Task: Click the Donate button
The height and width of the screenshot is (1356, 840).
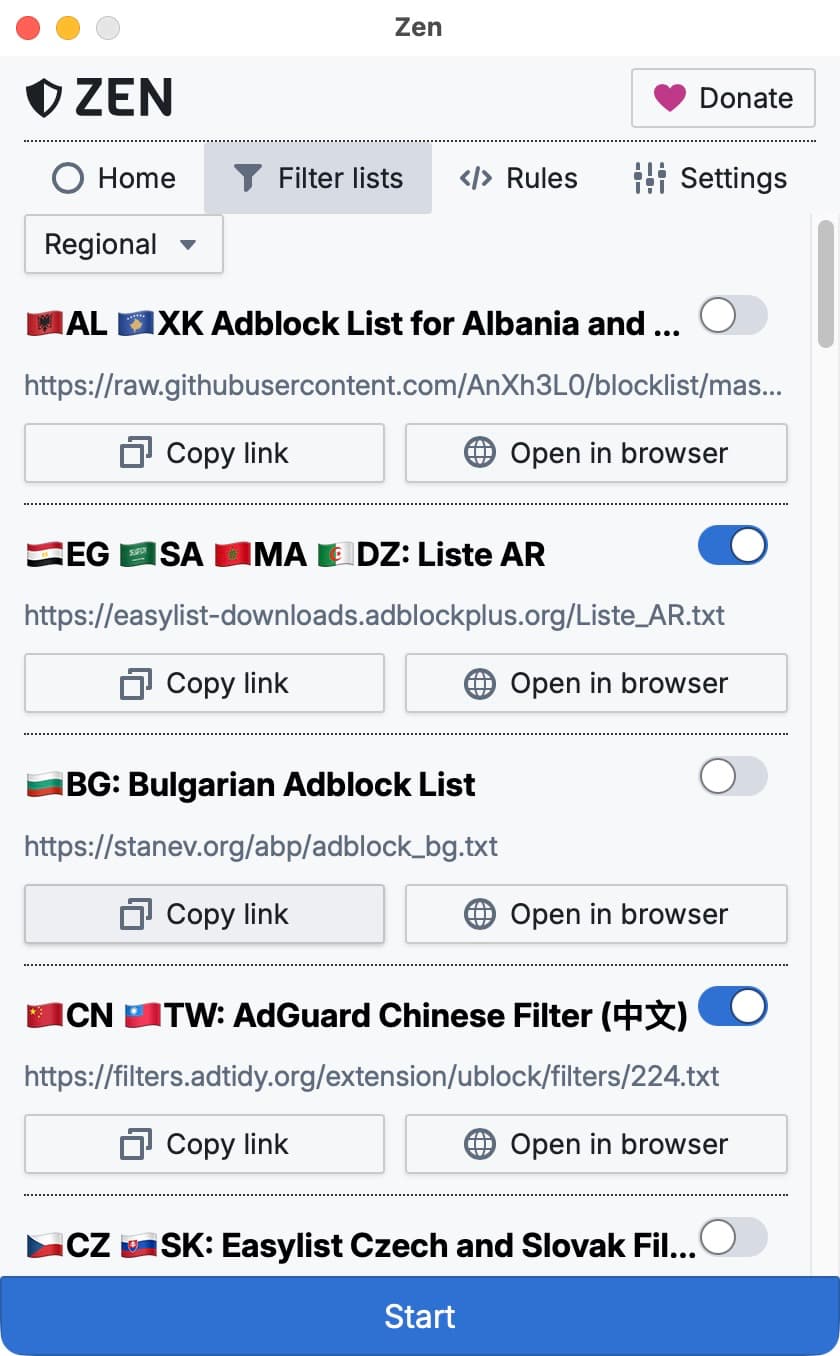Action: pyautogui.click(x=722, y=98)
